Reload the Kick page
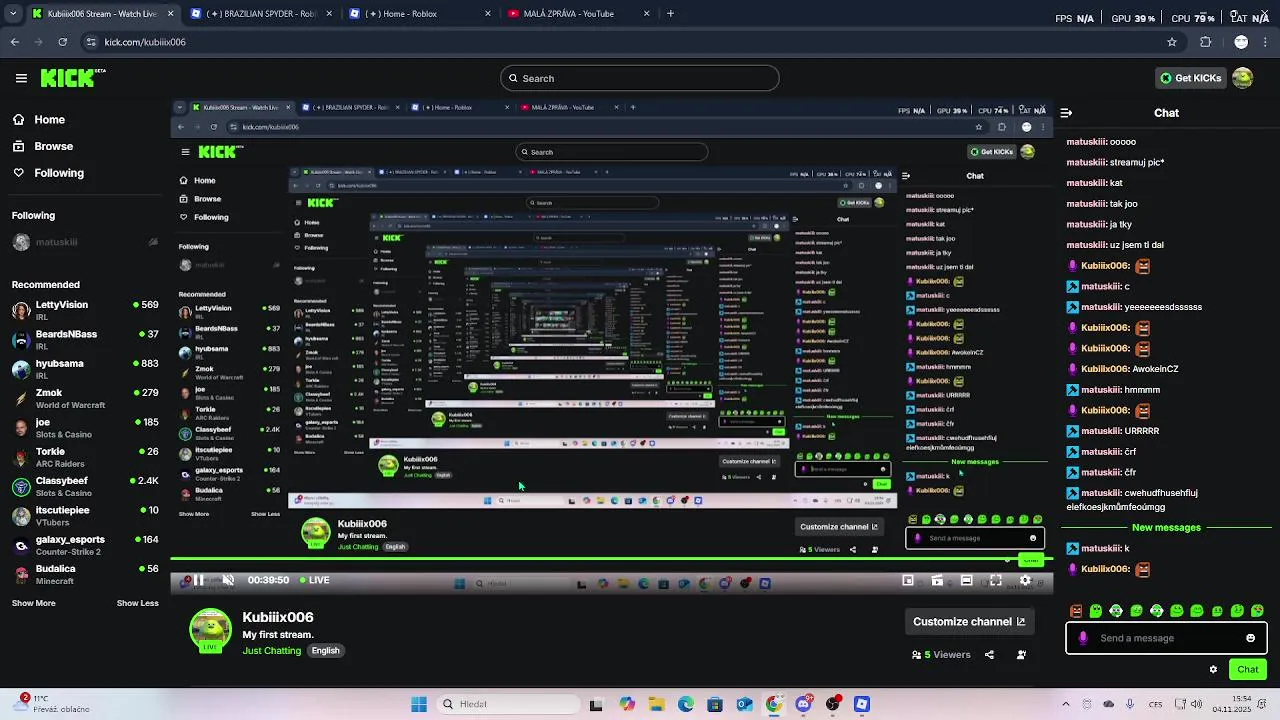Image resolution: width=1280 pixels, height=720 pixels. click(62, 42)
